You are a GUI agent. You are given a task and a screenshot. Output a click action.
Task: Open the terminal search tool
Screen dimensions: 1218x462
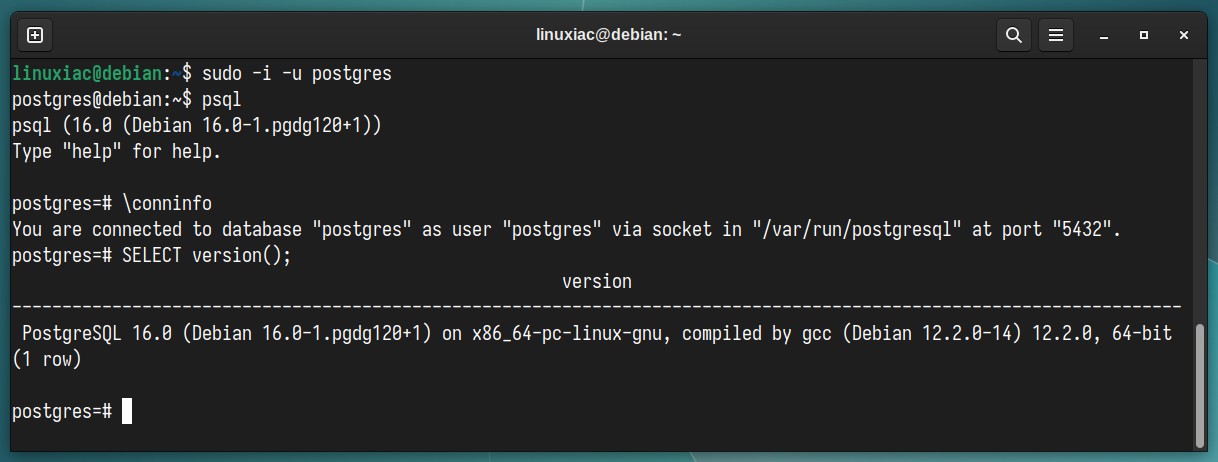1013,35
